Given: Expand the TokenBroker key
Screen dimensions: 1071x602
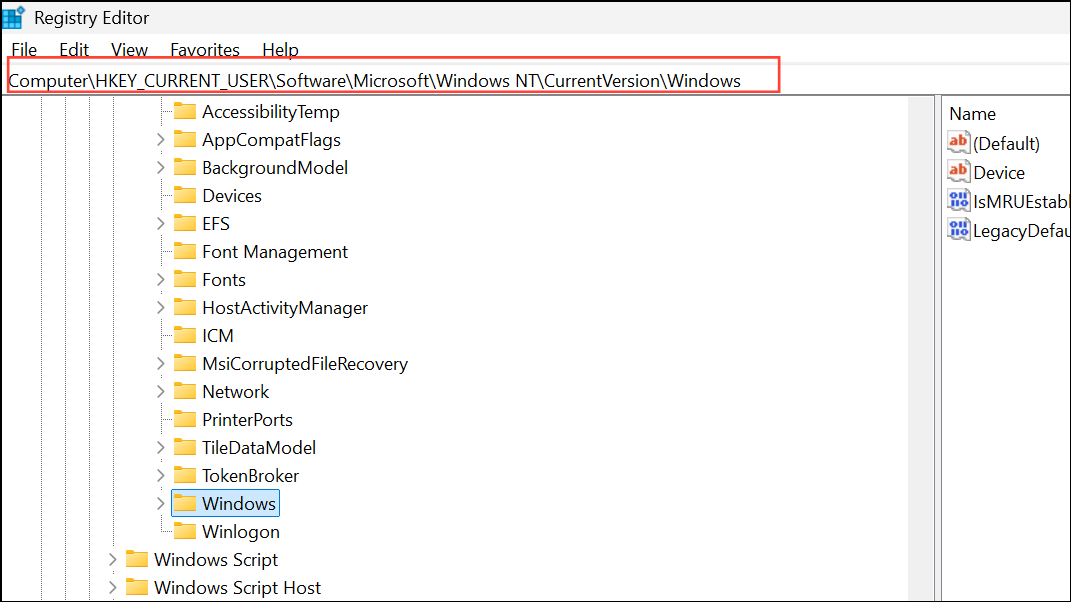Looking at the screenshot, I should tap(161, 476).
